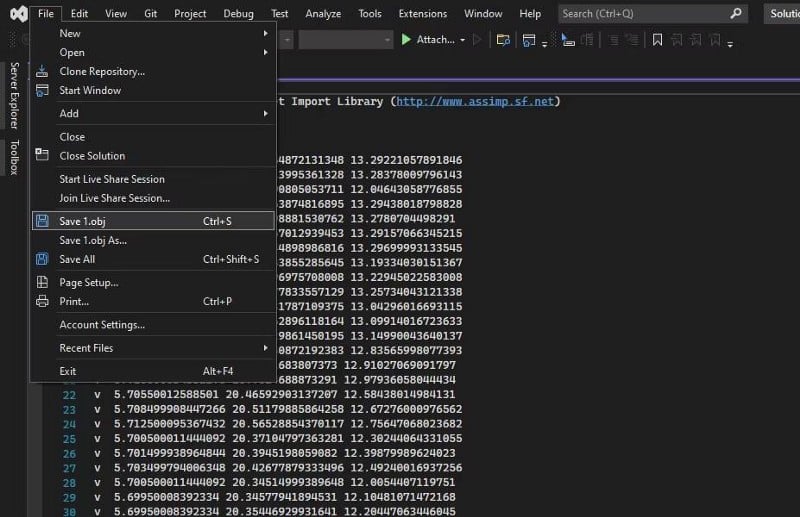
Task: Open the Server Explorer side tab
Action: (14, 96)
